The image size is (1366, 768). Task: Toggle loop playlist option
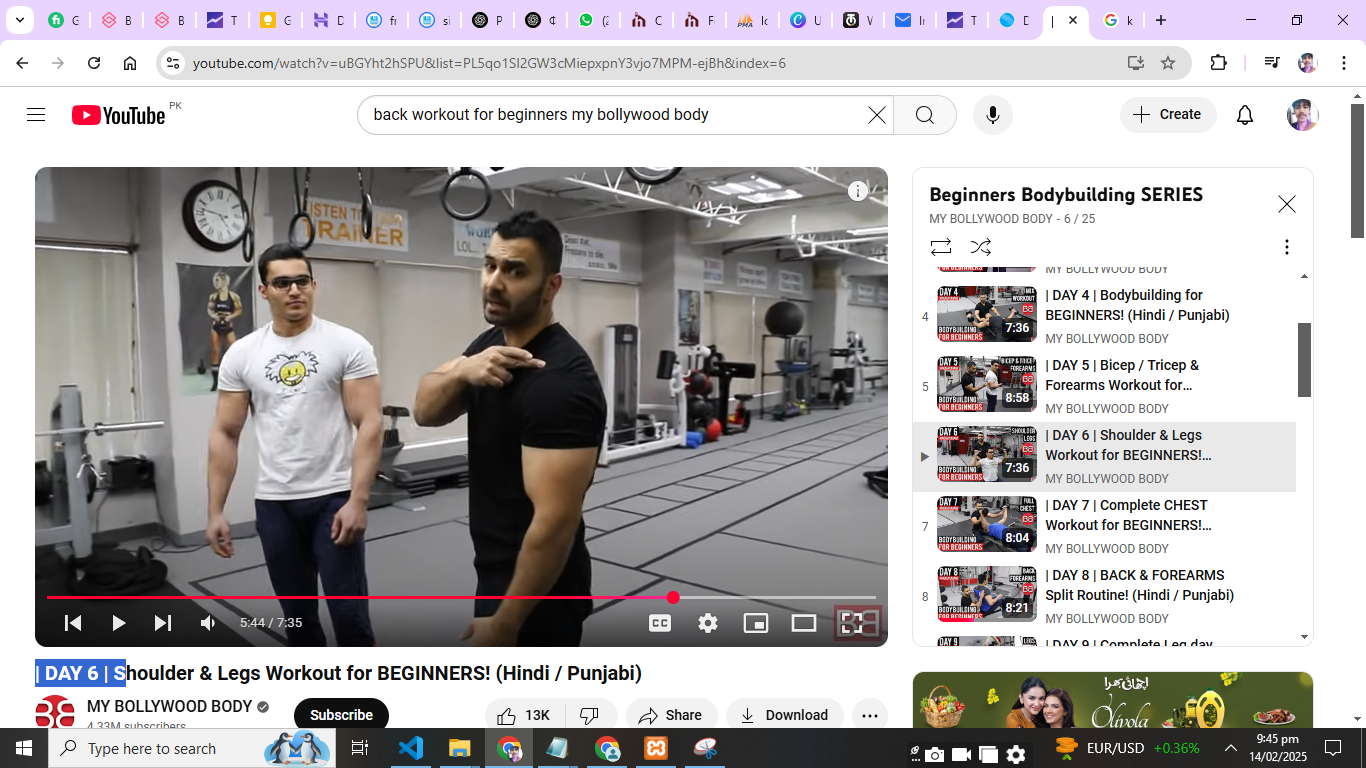click(940, 247)
